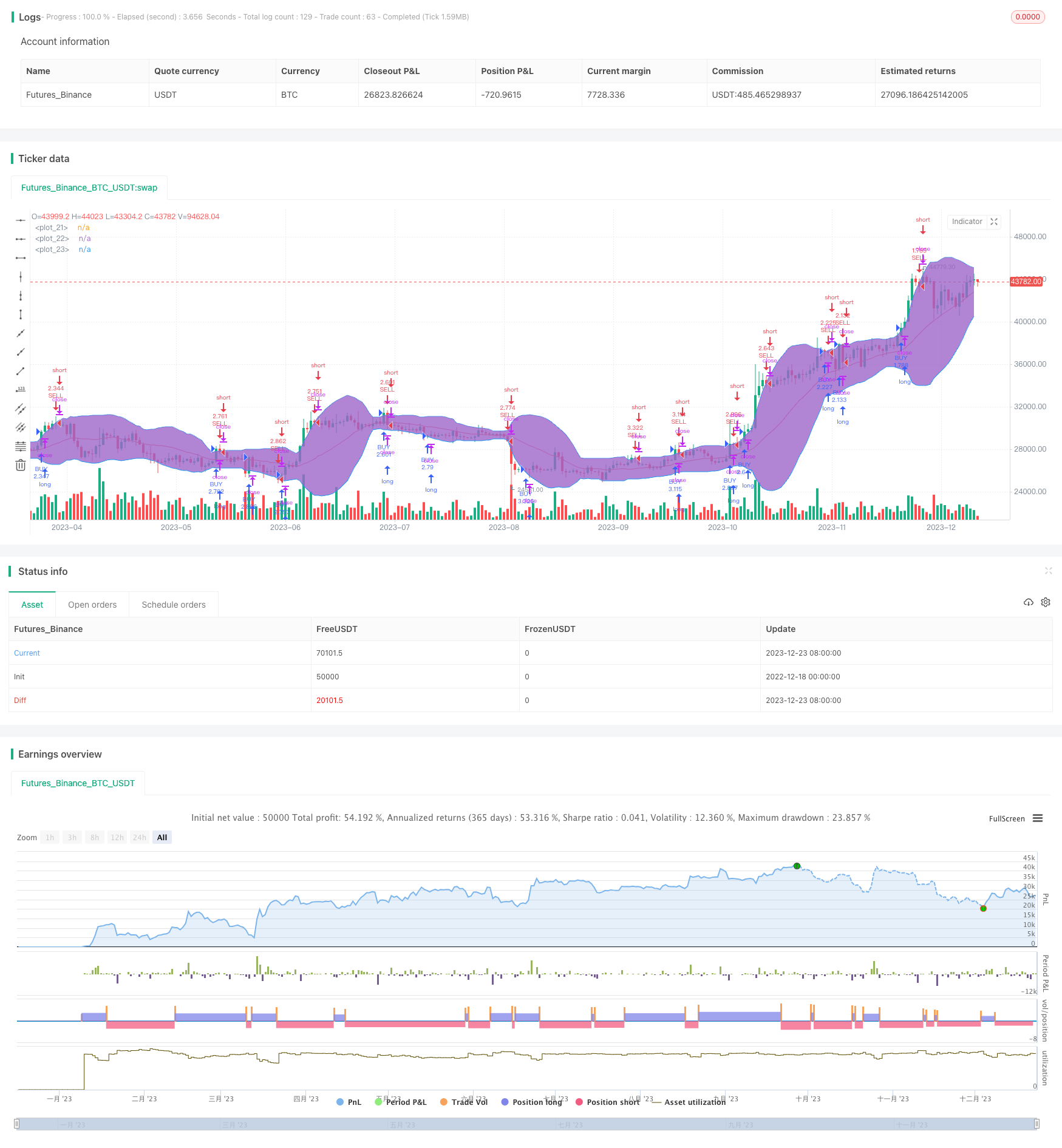
Task: Switch to the Schedule orders tab
Action: (x=174, y=605)
